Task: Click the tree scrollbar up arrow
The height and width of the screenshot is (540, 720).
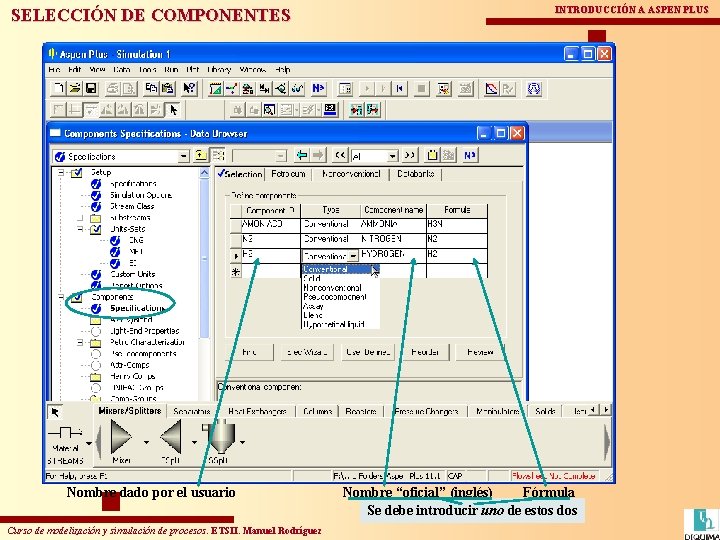Action: (204, 173)
